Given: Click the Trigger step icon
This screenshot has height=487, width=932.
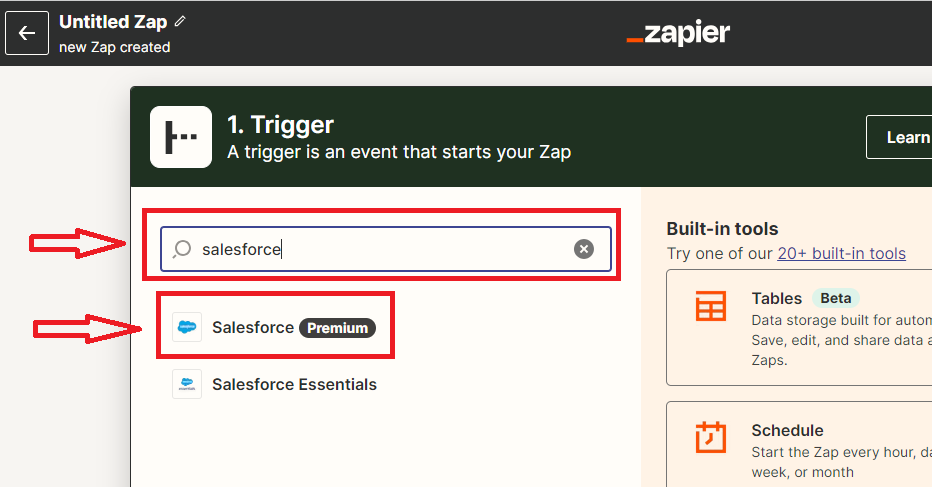Looking at the screenshot, I should (181, 137).
